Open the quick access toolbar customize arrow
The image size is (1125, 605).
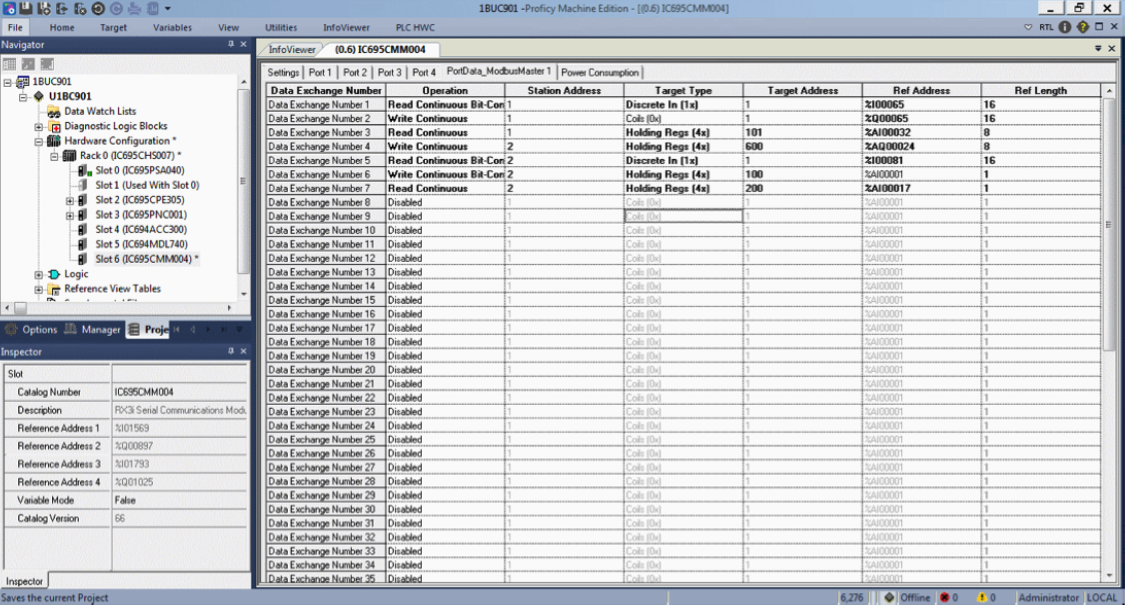[x=168, y=9]
